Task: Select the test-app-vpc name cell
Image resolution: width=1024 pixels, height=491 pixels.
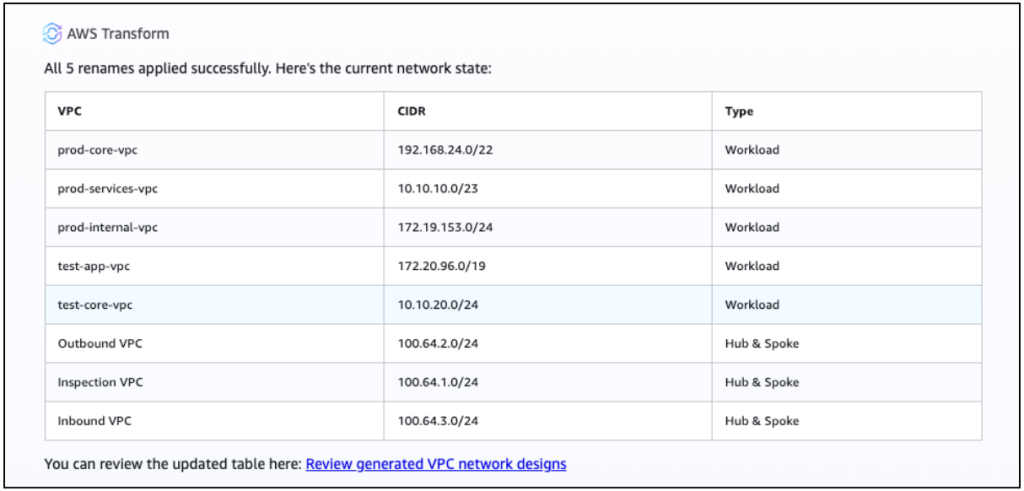Action: pyautogui.click(x=214, y=266)
